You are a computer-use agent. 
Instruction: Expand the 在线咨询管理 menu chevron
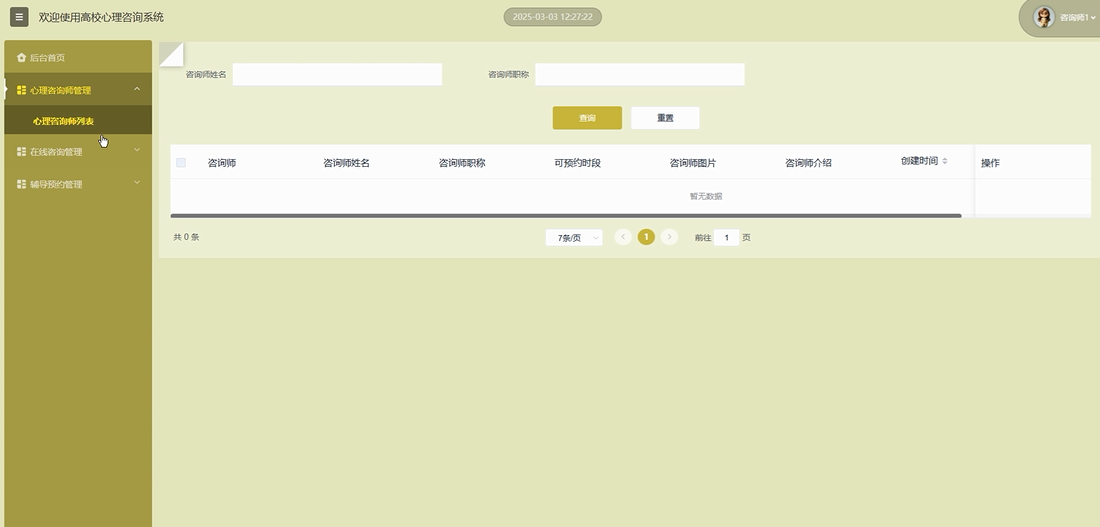coord(137,151)
